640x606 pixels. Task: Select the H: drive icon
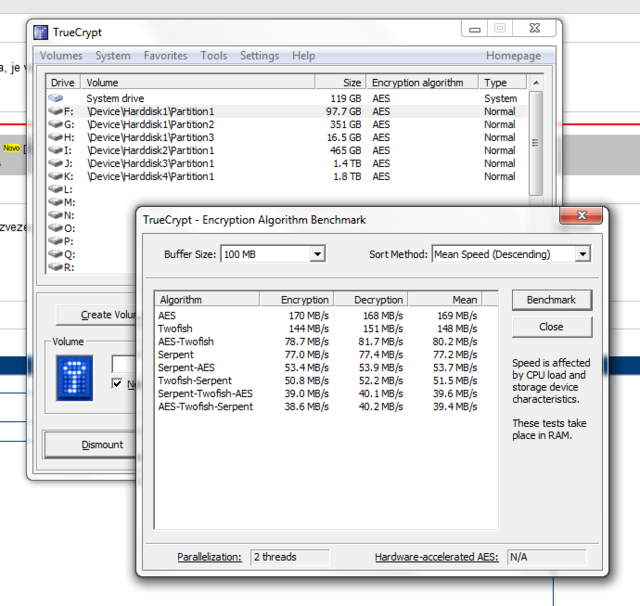tap(56, 137)
